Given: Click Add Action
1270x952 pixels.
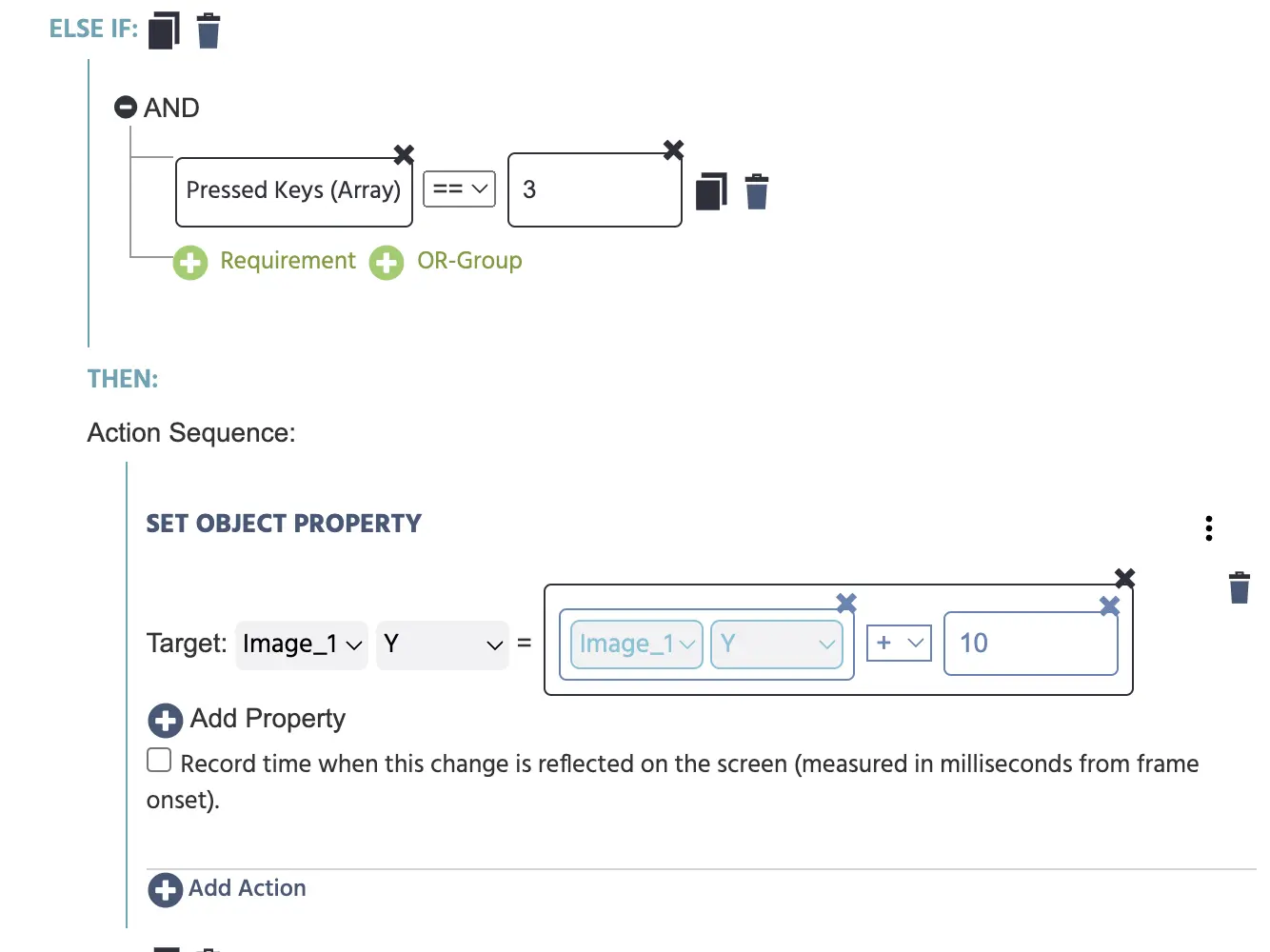Looking at the screenshot, I should tap(228, 889).
